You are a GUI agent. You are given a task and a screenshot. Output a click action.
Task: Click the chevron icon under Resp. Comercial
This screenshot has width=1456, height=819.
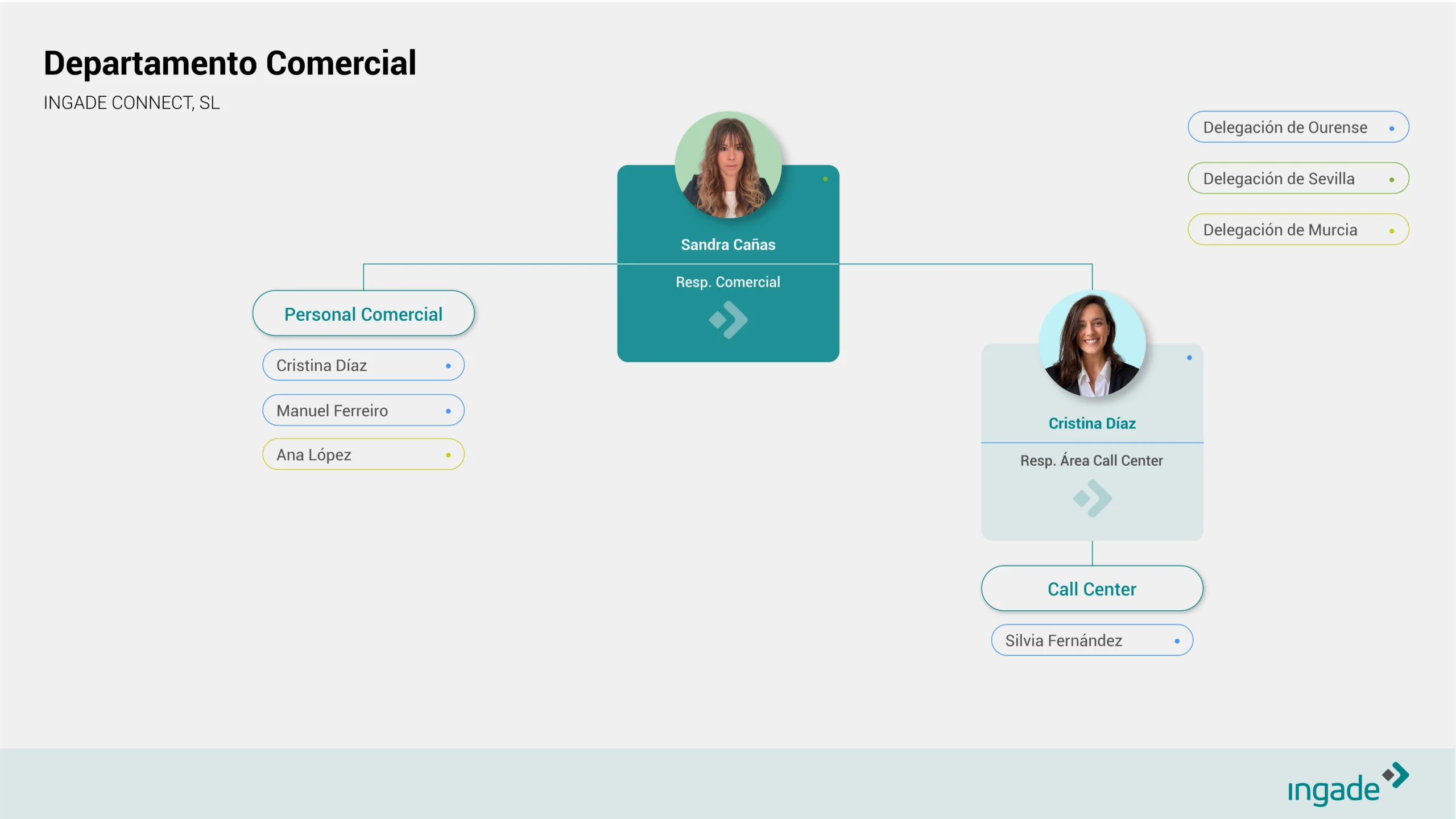pos(728,320)
